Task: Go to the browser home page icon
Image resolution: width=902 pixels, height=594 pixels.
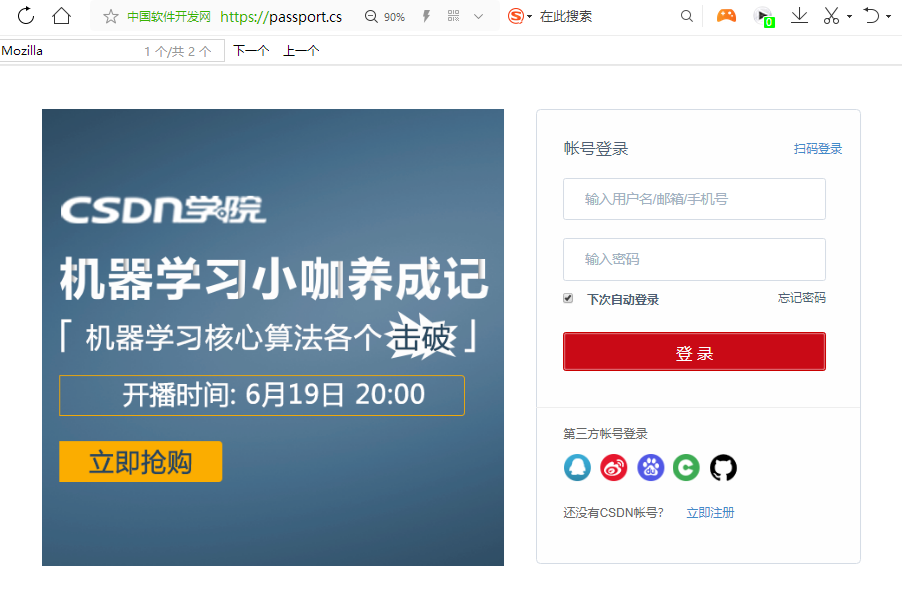Action: (x=61, y=16)
